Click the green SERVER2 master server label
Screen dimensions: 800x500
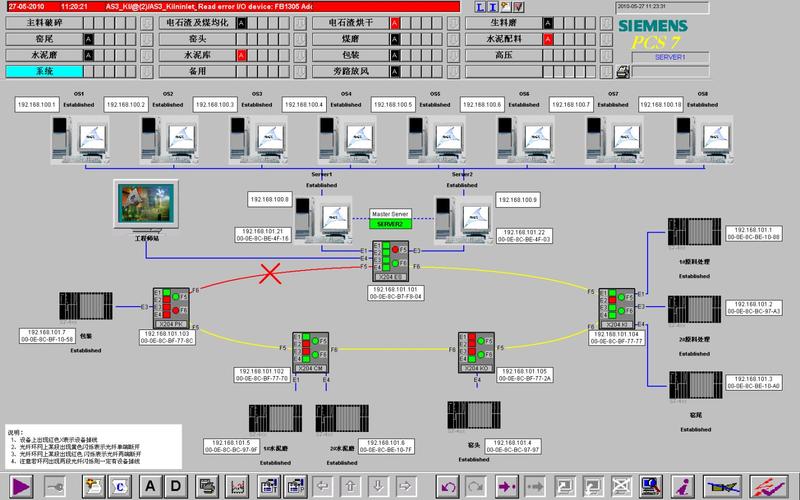pyautogui.click(x=390, y=224)
